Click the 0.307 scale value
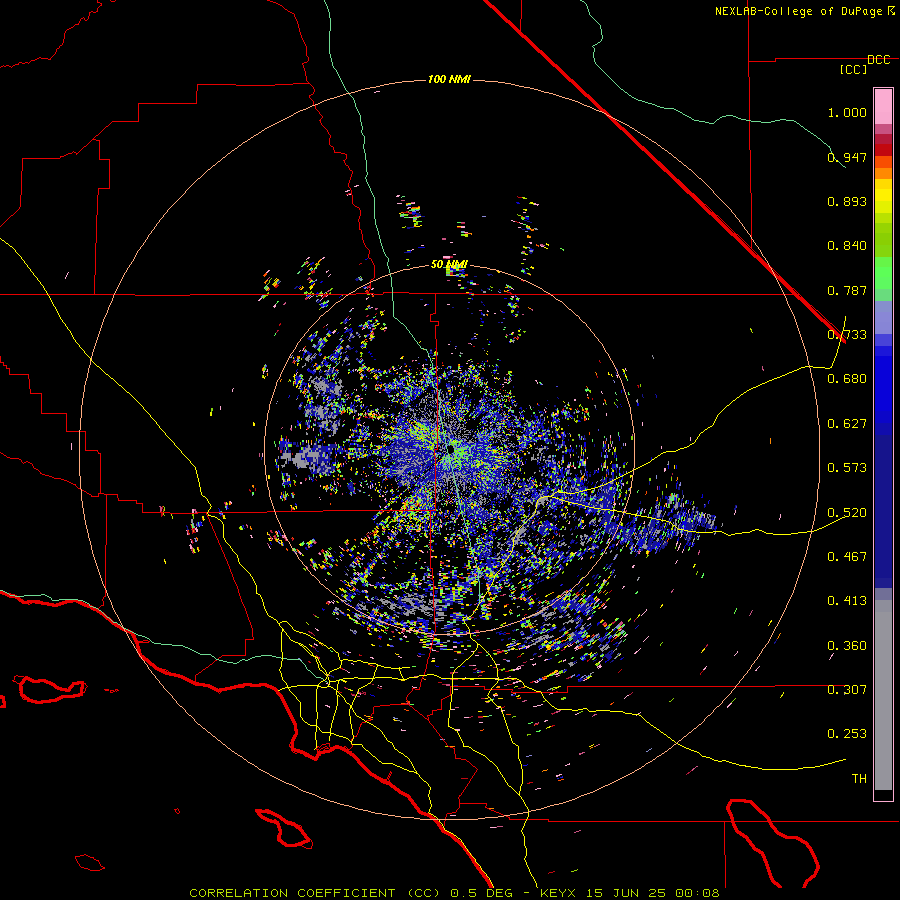Viewport: 900px width, 900px height. point(847,690)
